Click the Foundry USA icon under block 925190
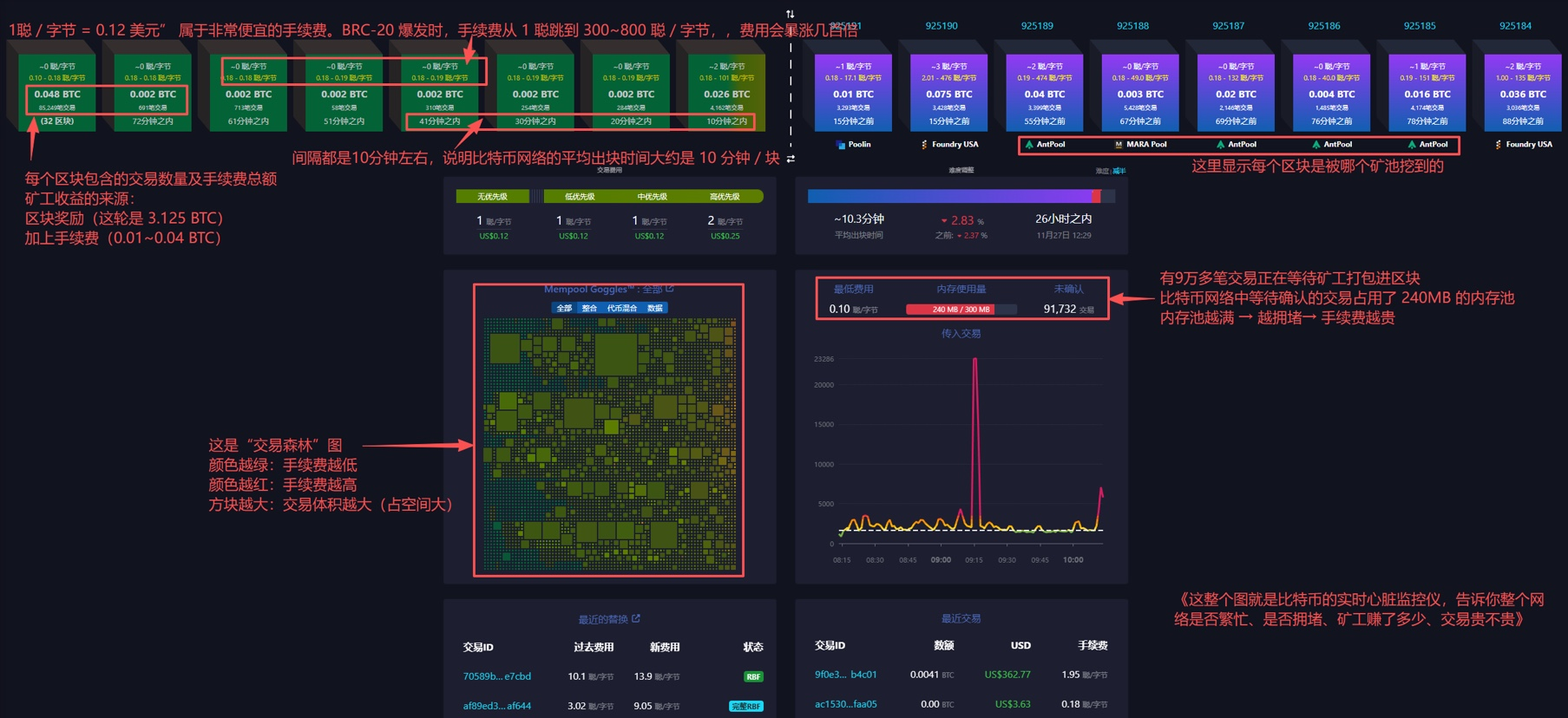This screenshot has width=1568, height=718. tap(924, 145)
